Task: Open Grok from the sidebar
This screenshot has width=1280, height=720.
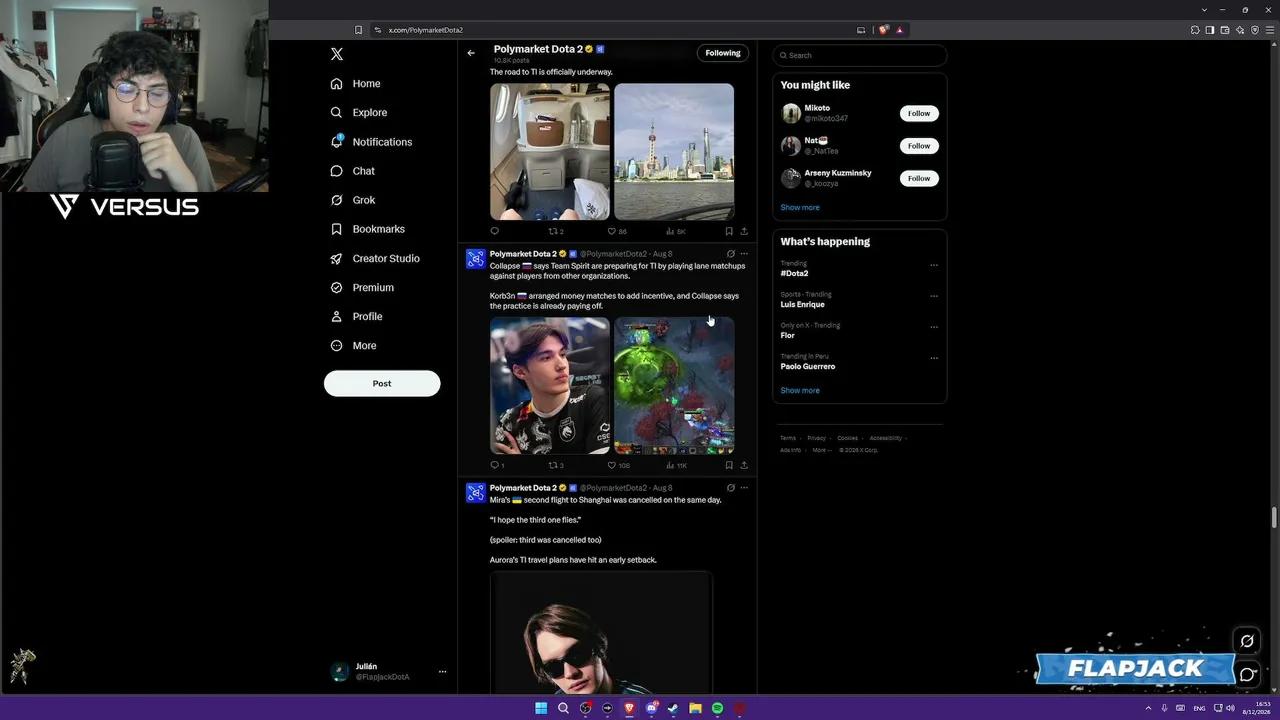Action: click(x=352, y=200)
